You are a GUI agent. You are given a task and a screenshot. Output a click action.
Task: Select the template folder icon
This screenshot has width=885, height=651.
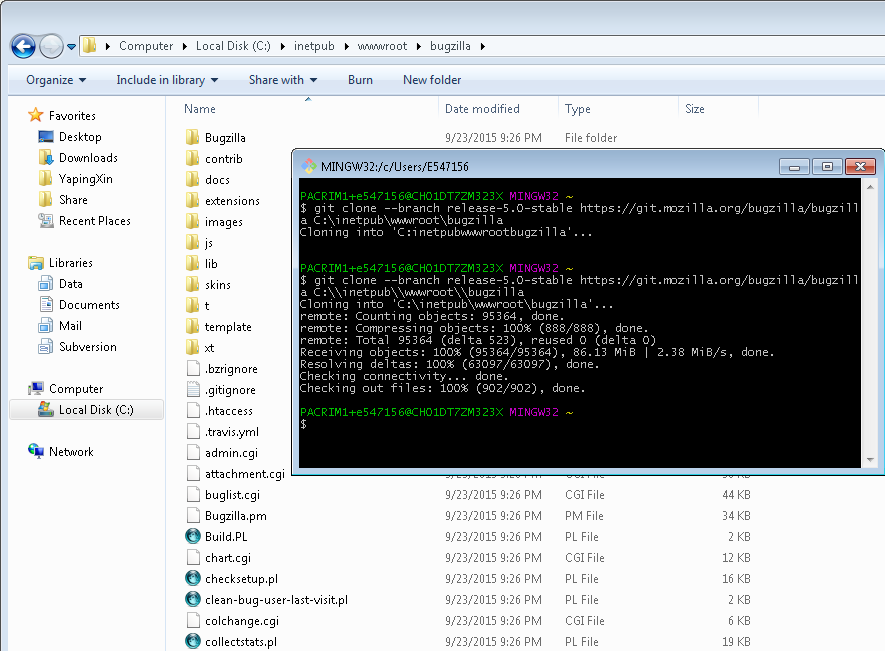coord(192,326)
